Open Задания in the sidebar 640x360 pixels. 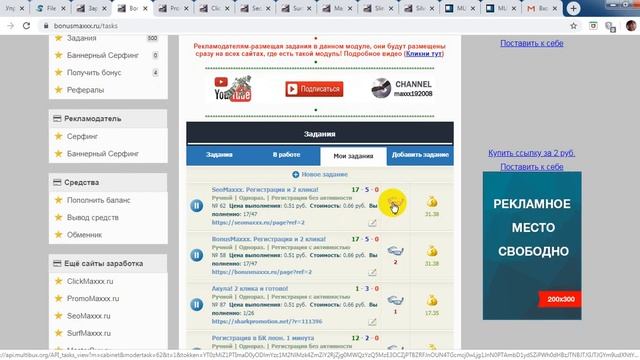(82, 38)
